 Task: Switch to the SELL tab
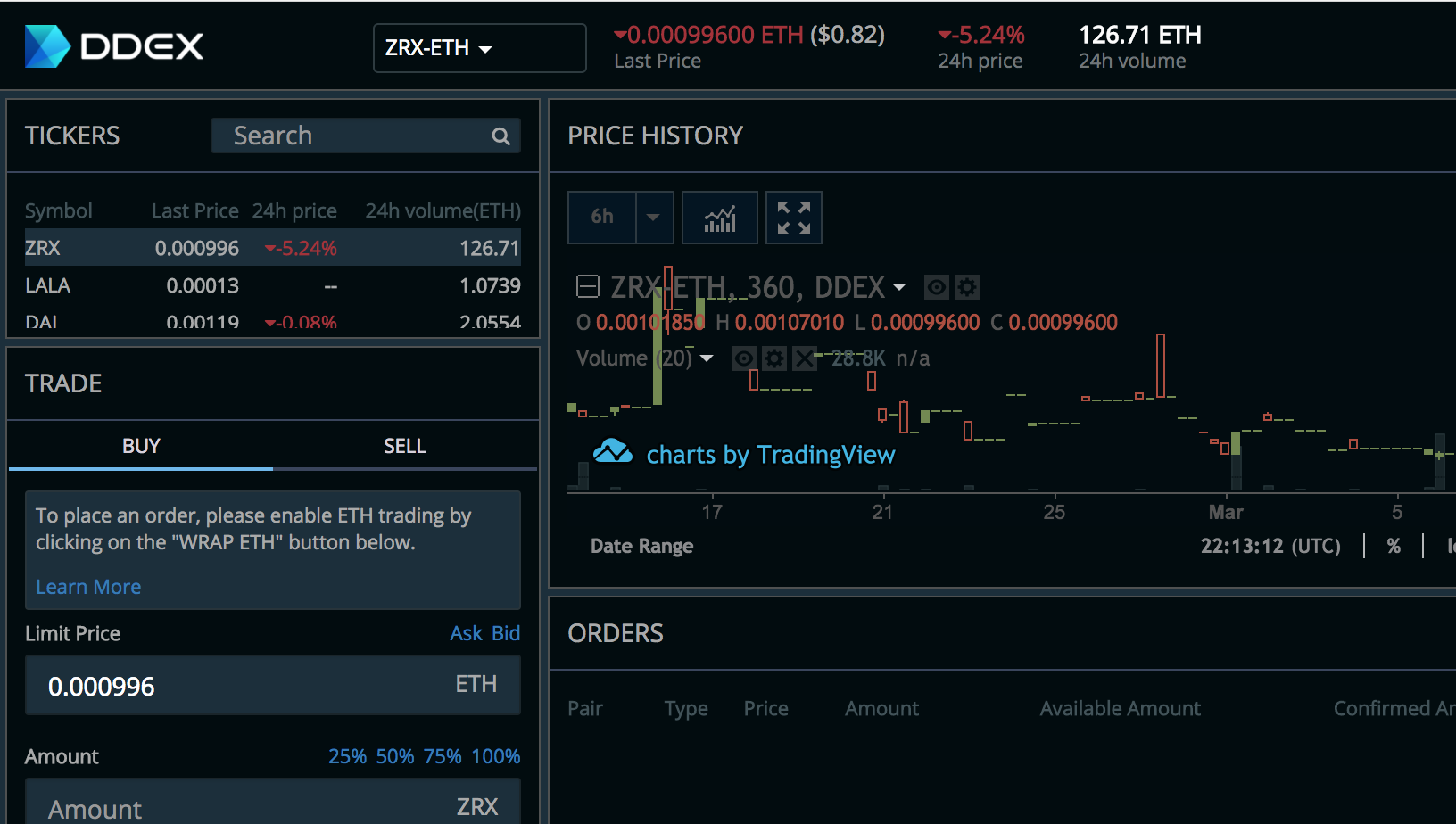click(x=405, y=445)
